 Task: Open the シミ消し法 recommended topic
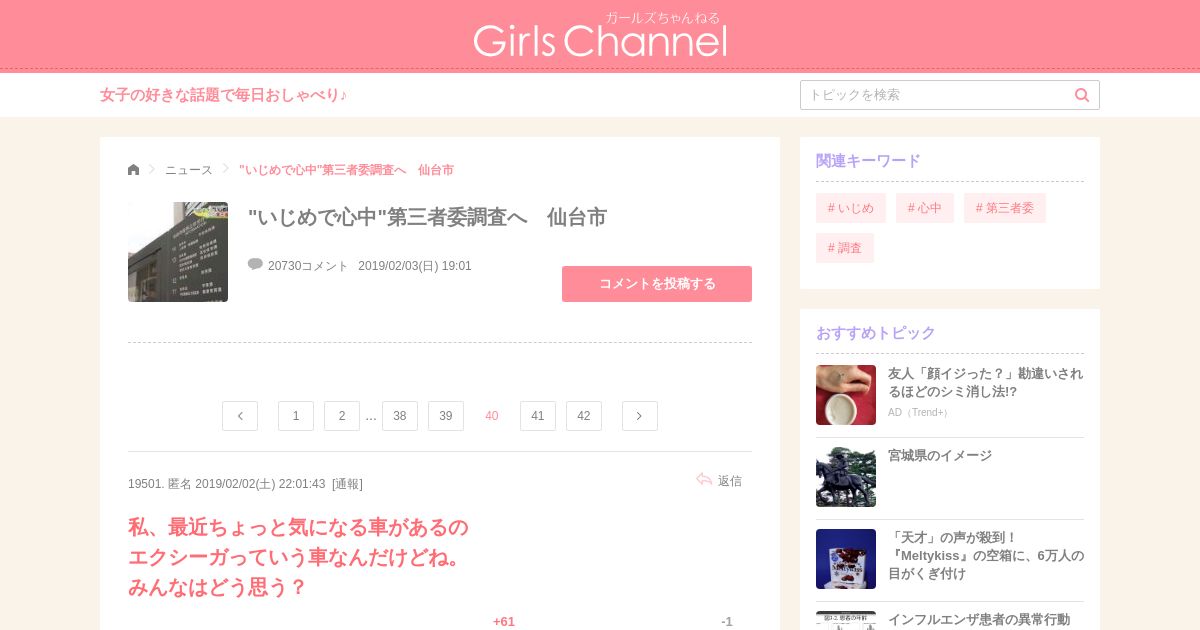coord(985,383)
